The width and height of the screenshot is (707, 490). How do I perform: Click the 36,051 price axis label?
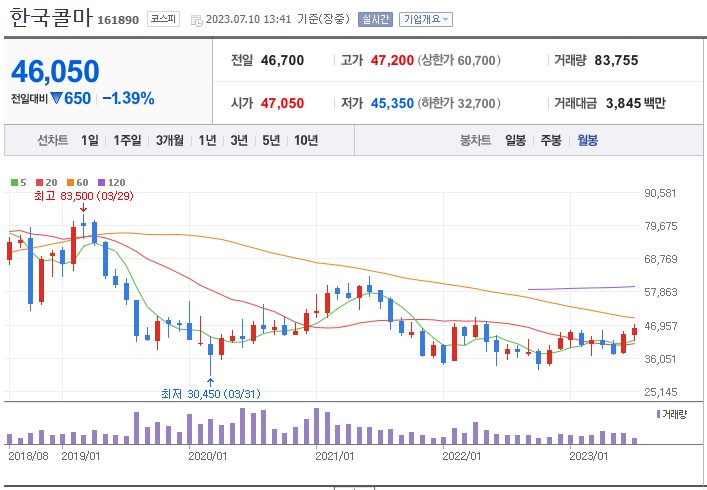(x=661, y=359)
